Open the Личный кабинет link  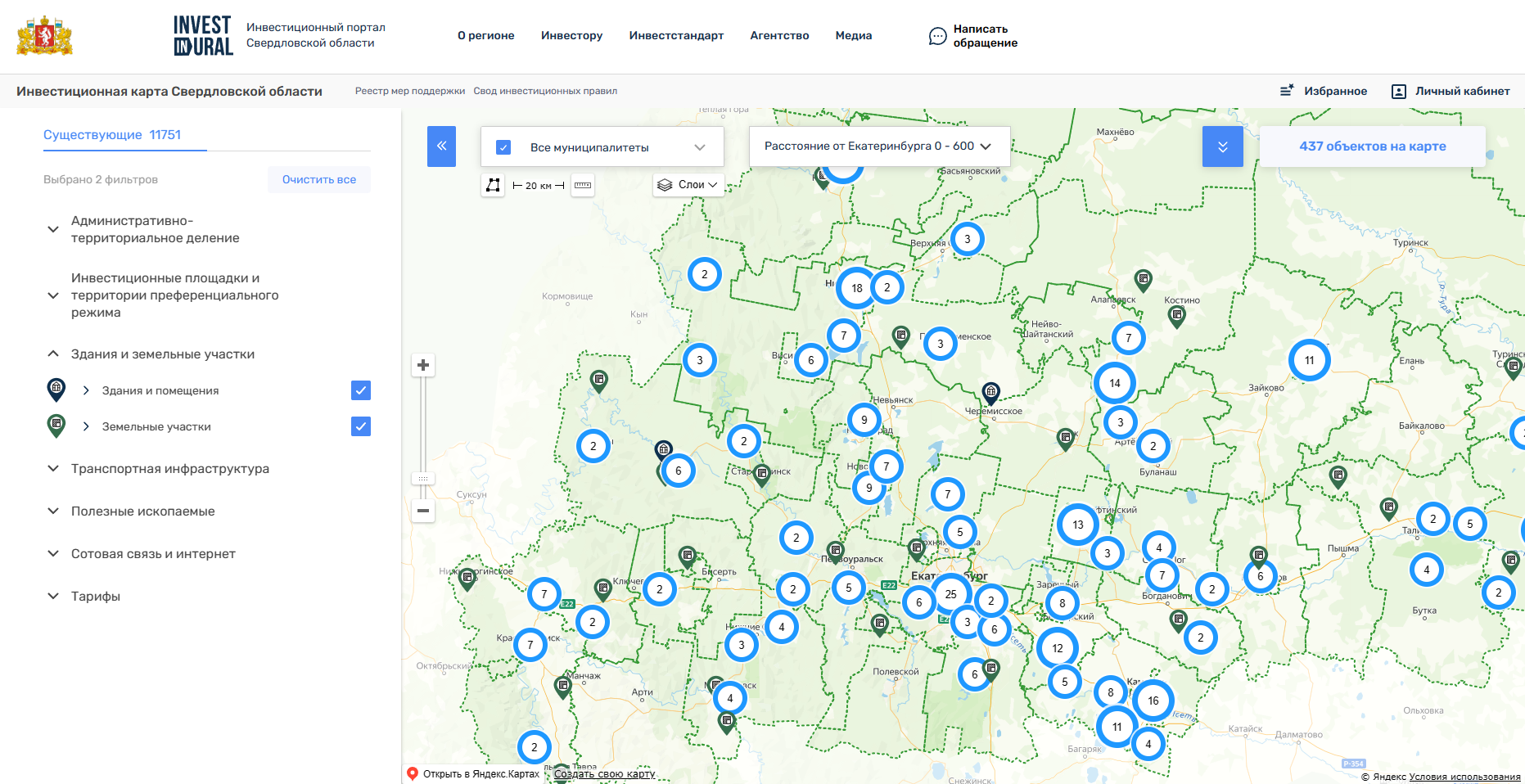click(1463, 91)
